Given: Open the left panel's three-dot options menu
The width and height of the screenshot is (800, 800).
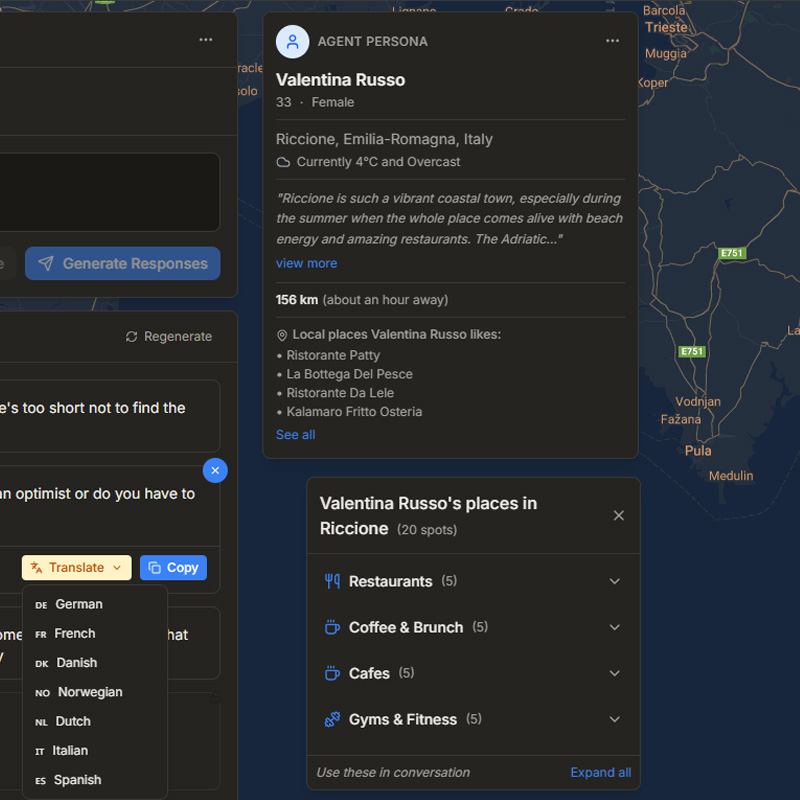Looking at the screenshot, I should 206,40.
